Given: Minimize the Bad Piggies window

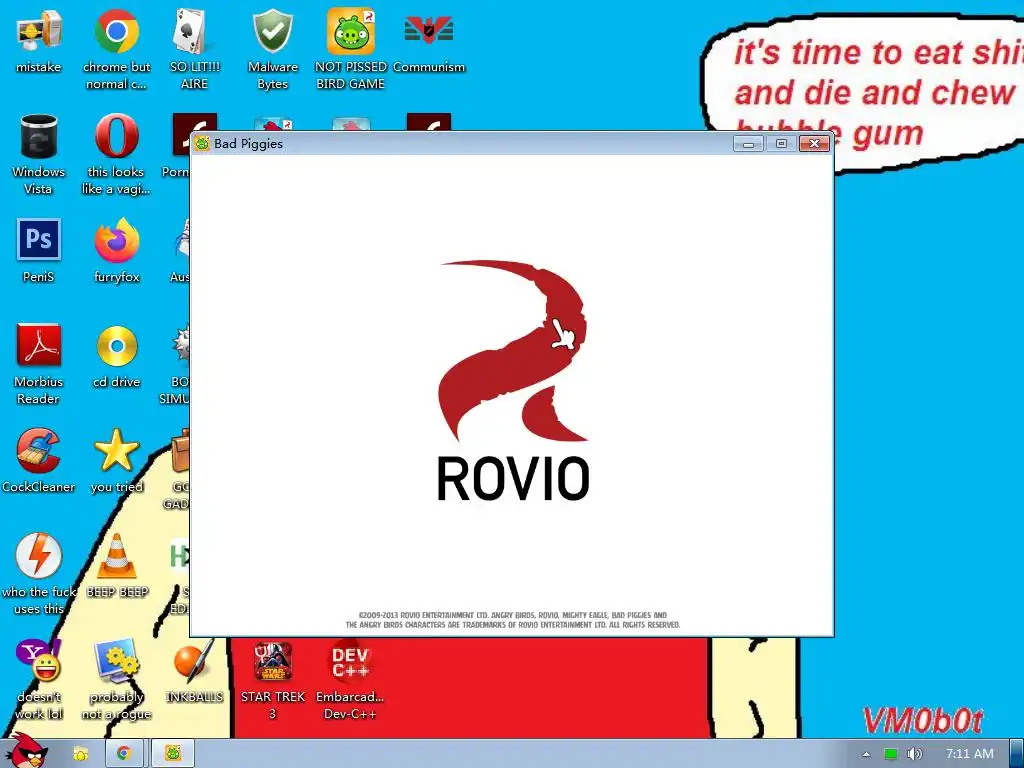Looking at the screenshot, I should [x=748, y=144].
